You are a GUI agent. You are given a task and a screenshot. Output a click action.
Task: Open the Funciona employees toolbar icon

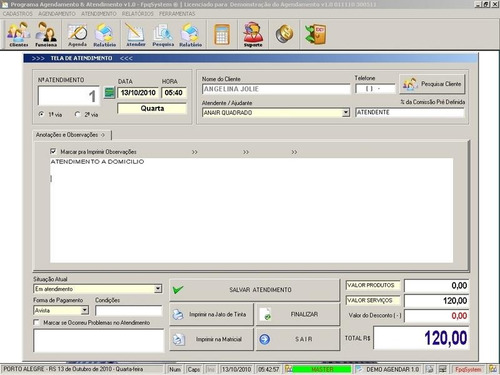click(x=46, y=34)
